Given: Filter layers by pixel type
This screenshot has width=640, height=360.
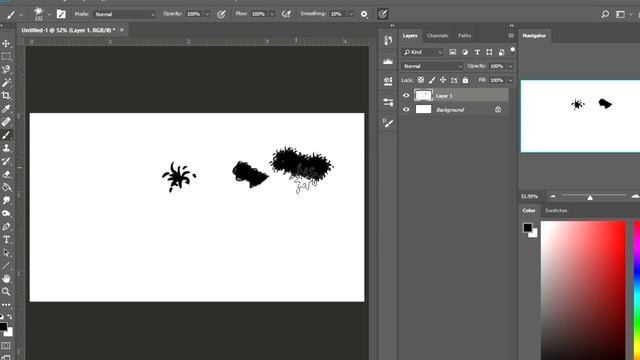Looking at the screenshot, I should tap(453, 52).
